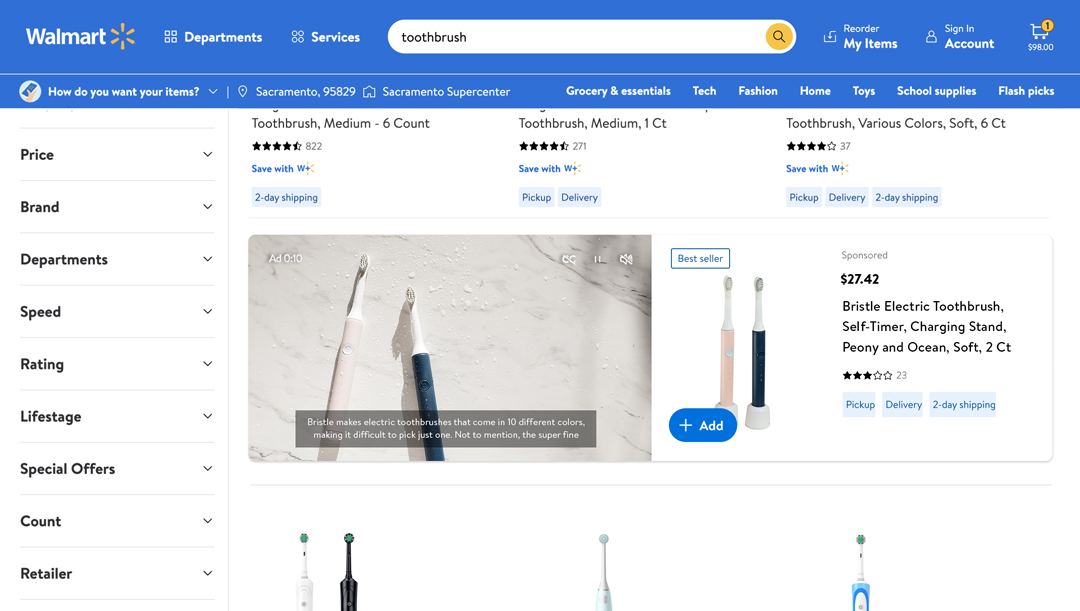This screenshot has width=1080, height=611.
Task: Open Toothbrush, Various Colors, Soft, 6 Ct title
Action: coord(895,123)
